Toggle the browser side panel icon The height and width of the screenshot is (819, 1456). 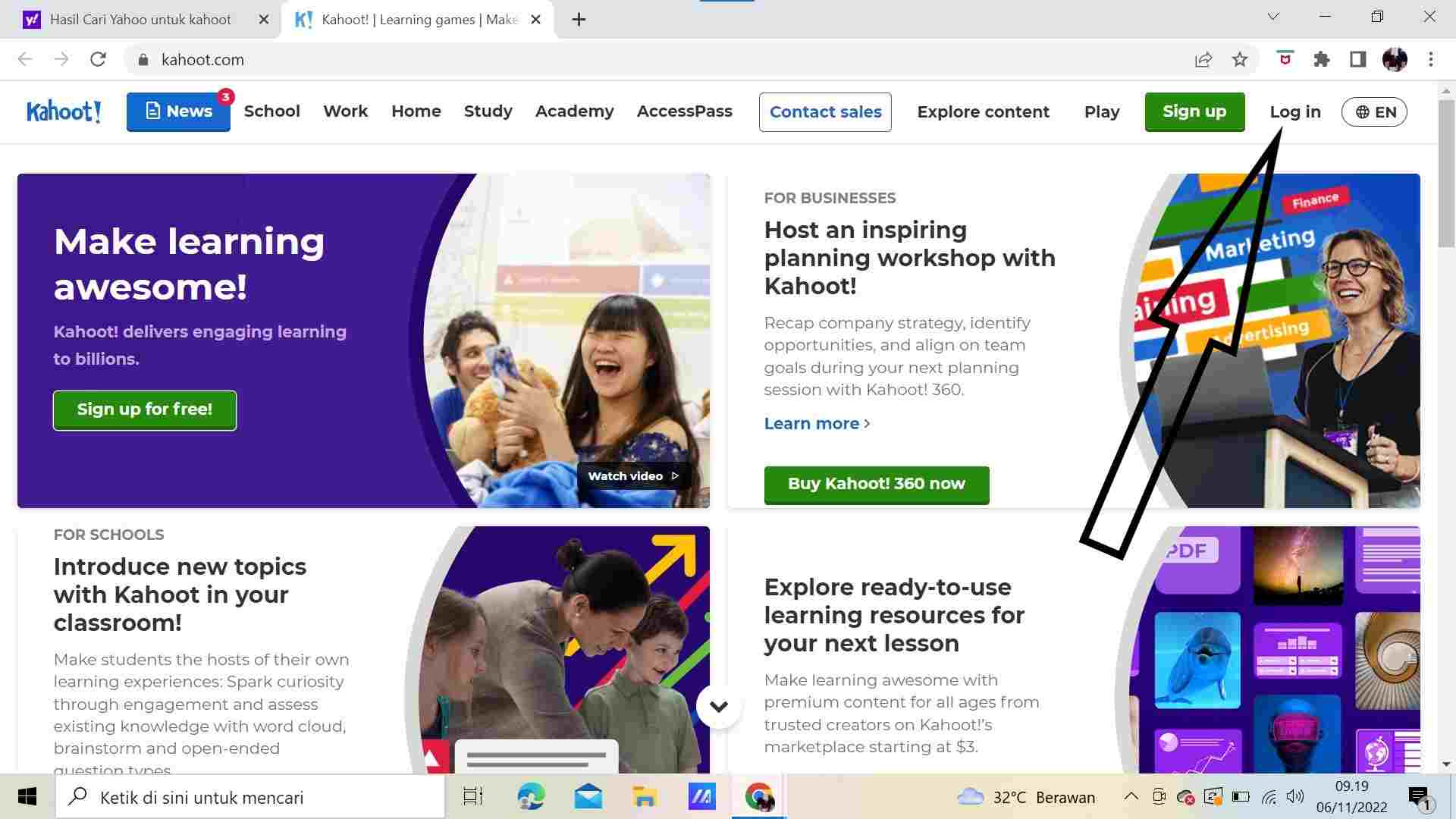(x=1358, y=59)
